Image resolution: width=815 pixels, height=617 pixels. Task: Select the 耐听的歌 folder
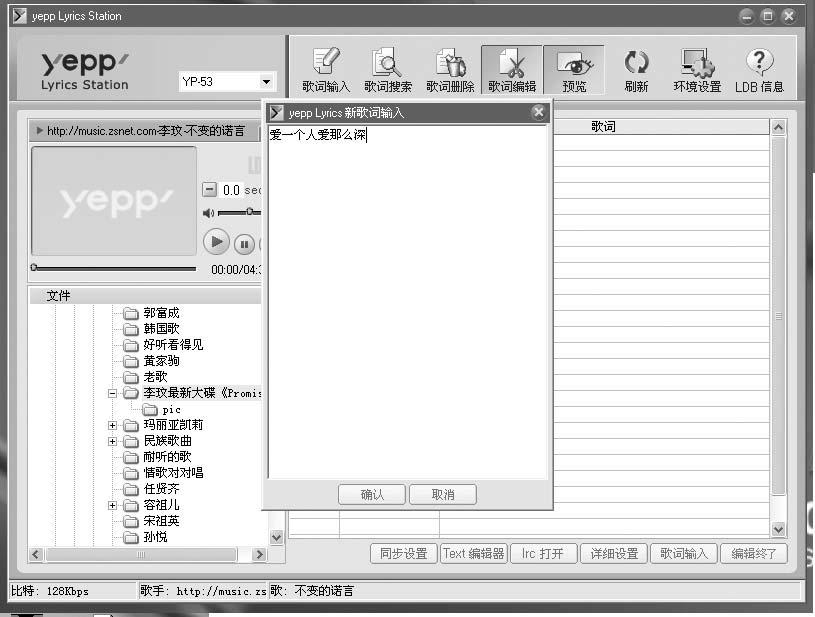tap(167, 457)
